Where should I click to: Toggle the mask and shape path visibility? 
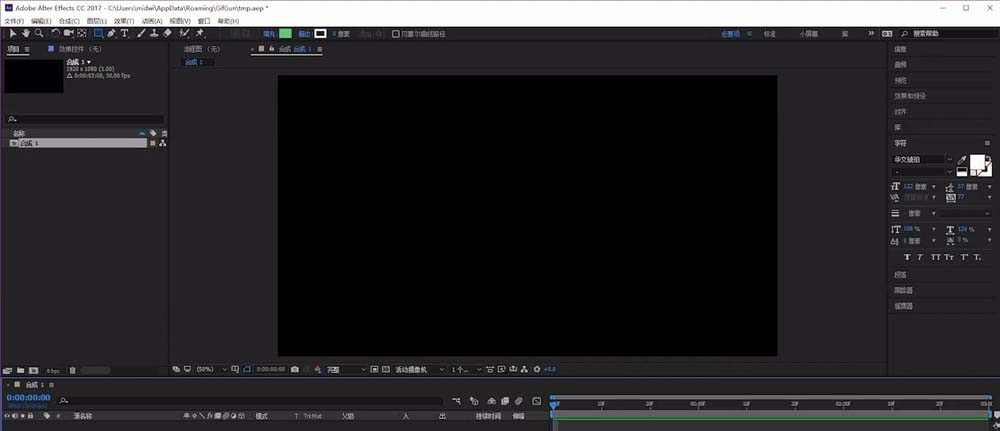coord(247,369)
